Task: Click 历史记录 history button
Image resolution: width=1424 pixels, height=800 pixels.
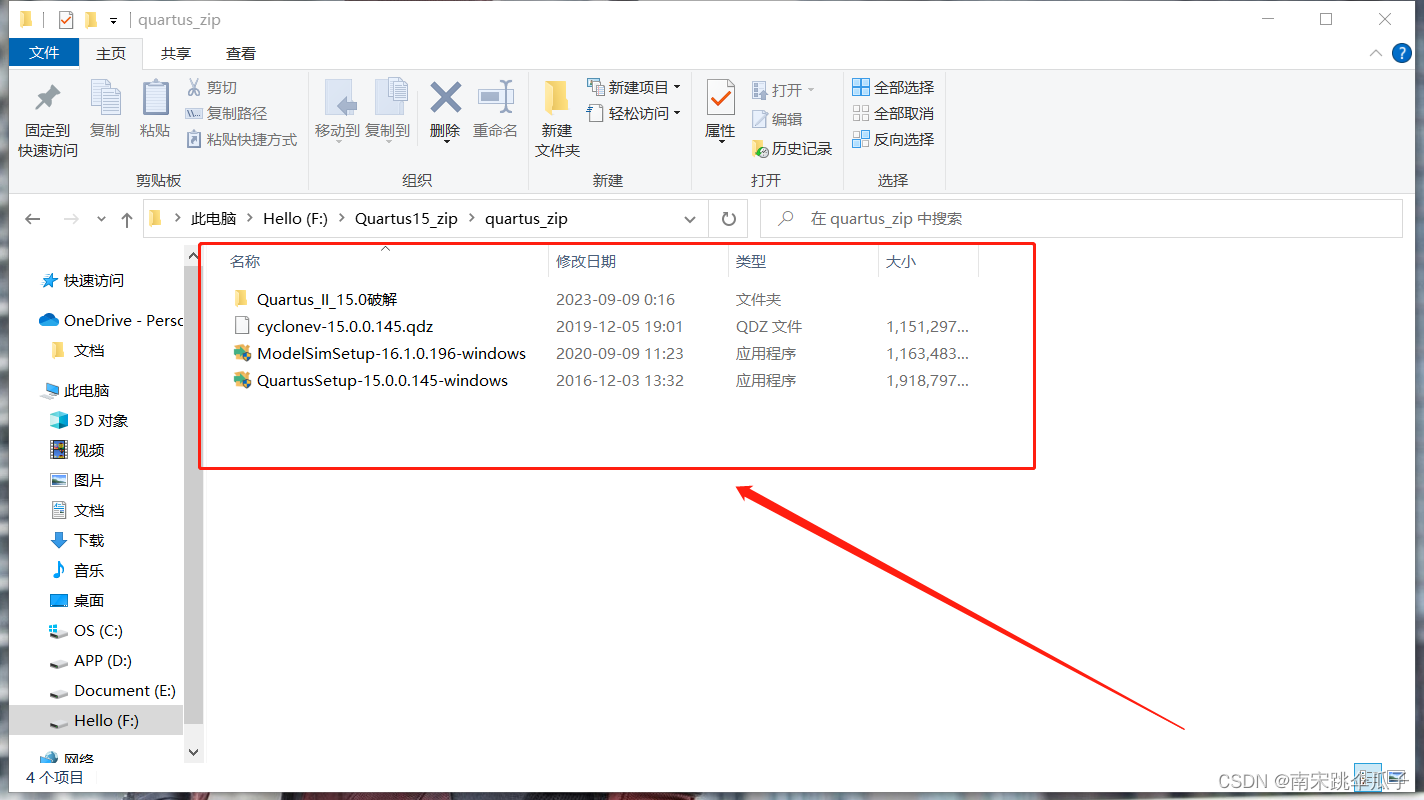Action: coord(792,148)
